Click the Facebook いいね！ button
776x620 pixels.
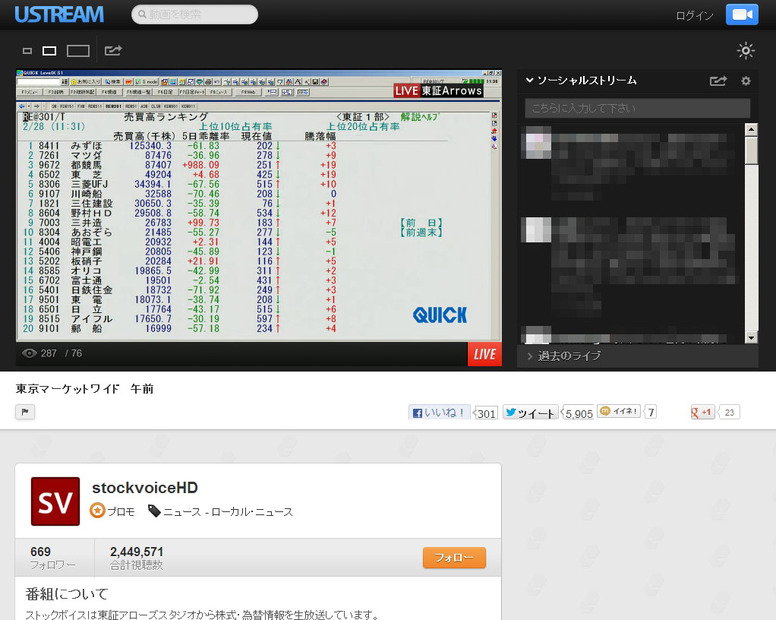438,412
